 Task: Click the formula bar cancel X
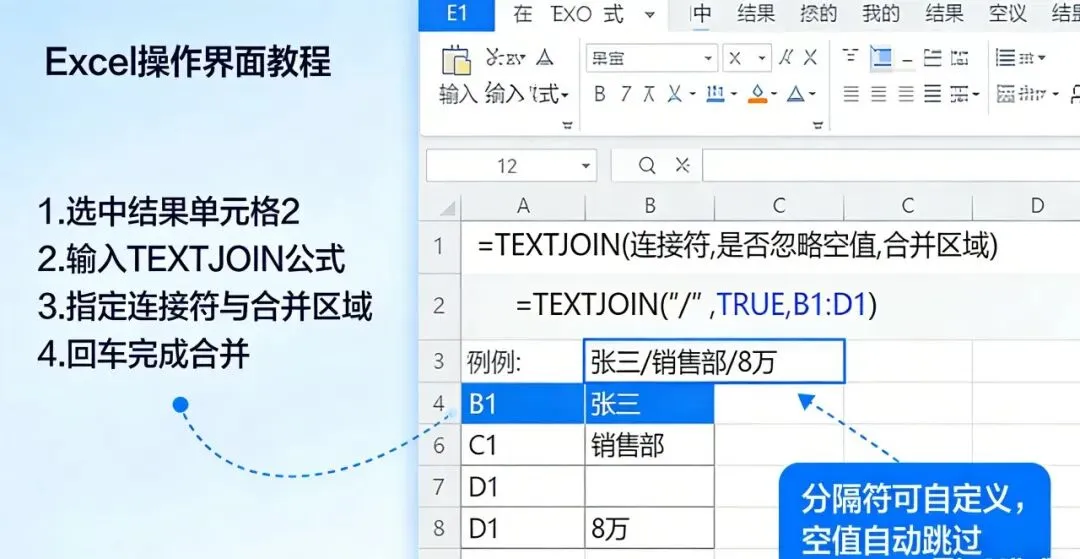pyautogui.click(x=682, y=165)
